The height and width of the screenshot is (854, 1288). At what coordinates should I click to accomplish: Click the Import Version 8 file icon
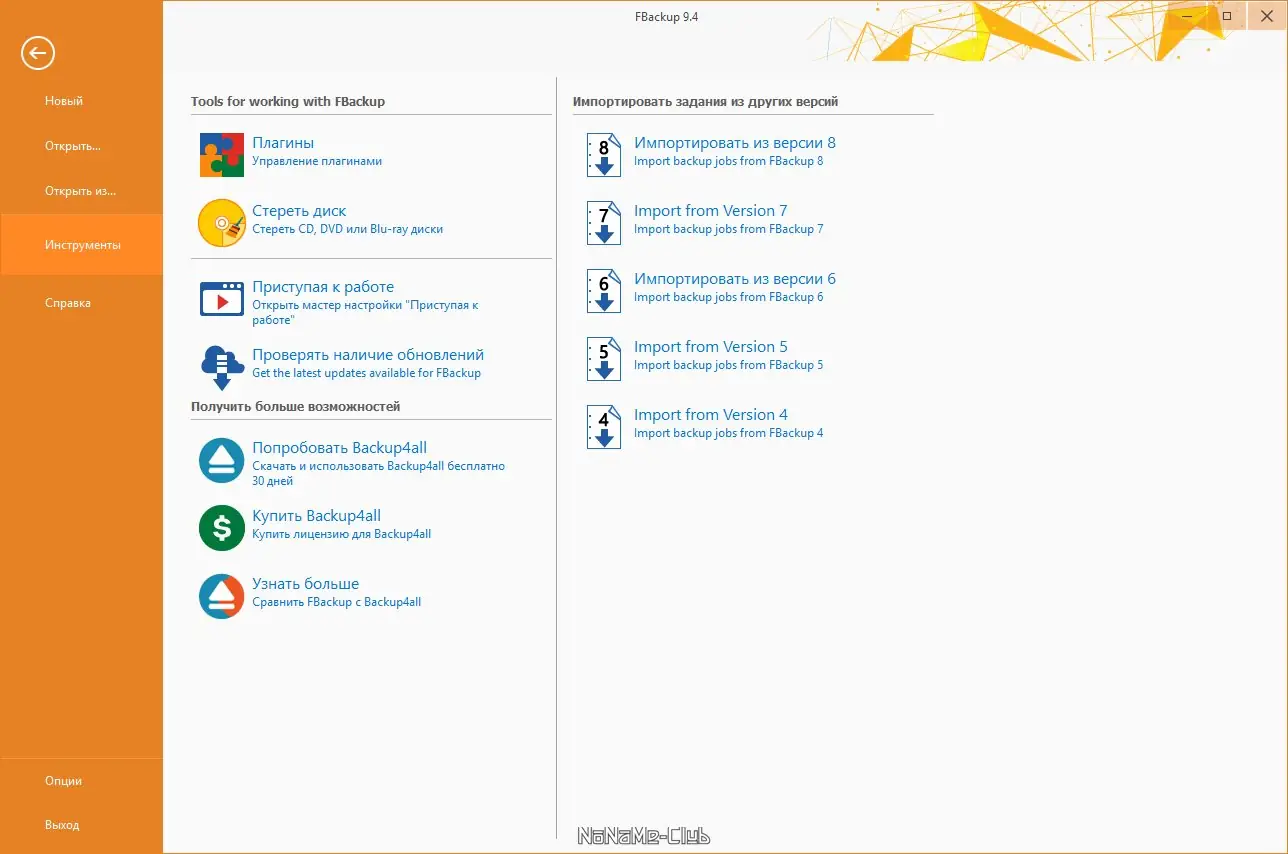(603, 155)
